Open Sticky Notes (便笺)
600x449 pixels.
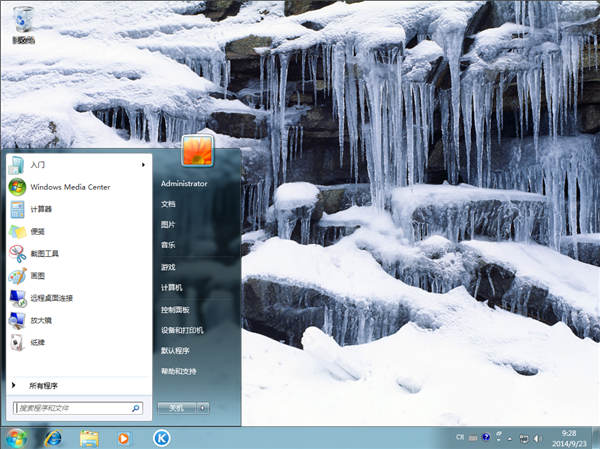[36, 231]
